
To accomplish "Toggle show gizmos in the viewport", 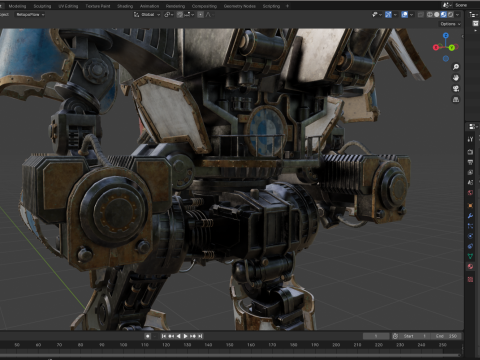I will (388, 15).
